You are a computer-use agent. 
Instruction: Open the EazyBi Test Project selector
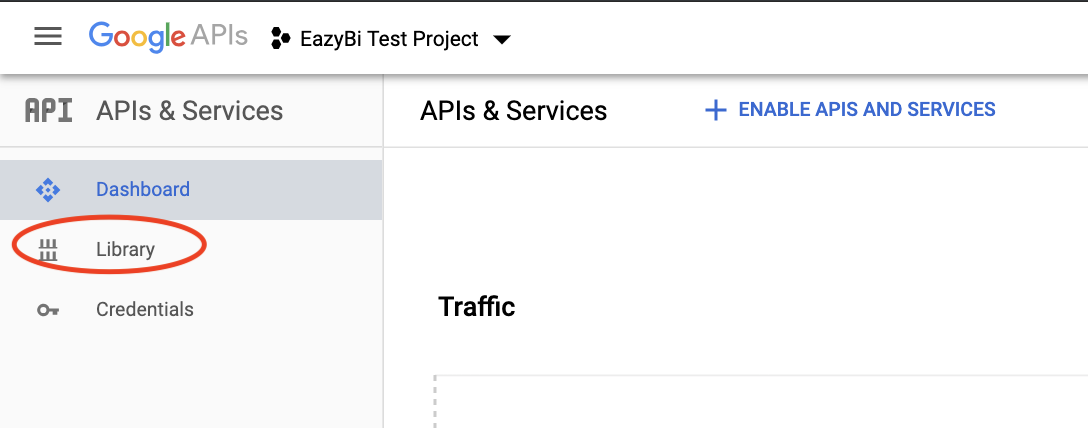pyautogui.click(x=389, y=40)
